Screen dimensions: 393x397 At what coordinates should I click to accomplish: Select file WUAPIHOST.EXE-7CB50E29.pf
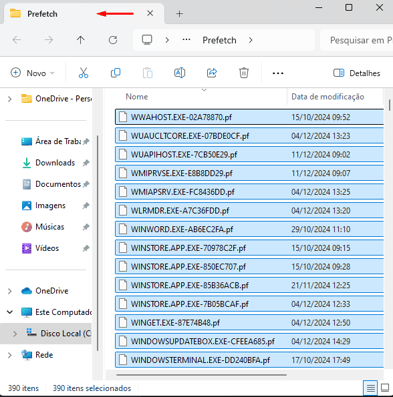249,154
